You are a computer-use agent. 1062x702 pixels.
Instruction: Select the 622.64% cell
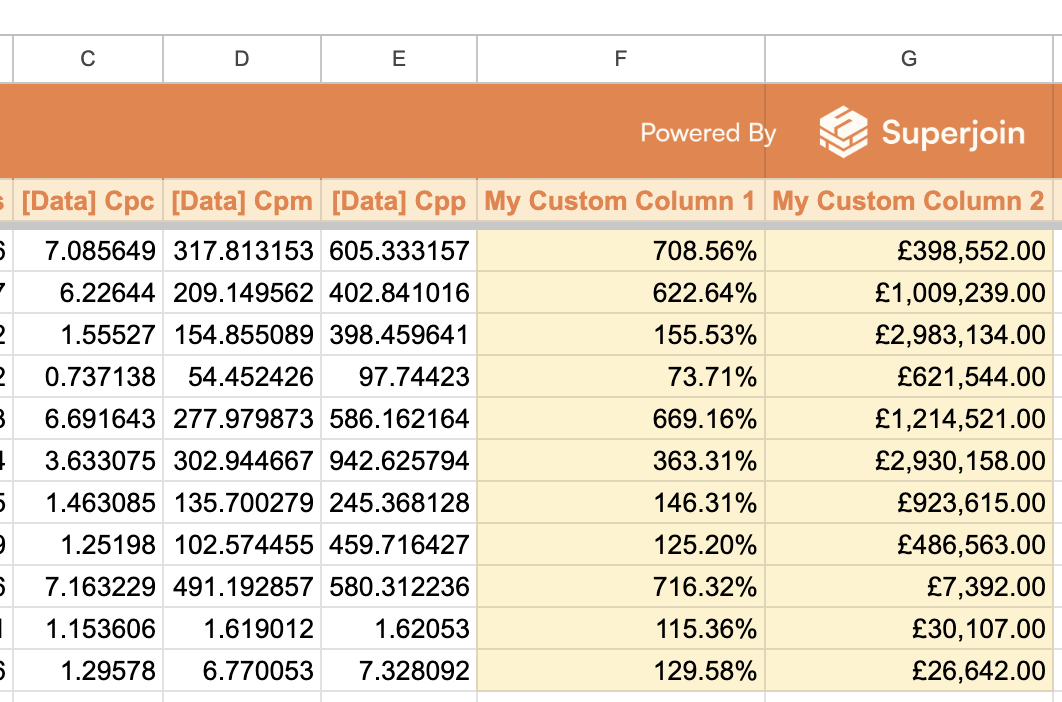pos(621,293)
